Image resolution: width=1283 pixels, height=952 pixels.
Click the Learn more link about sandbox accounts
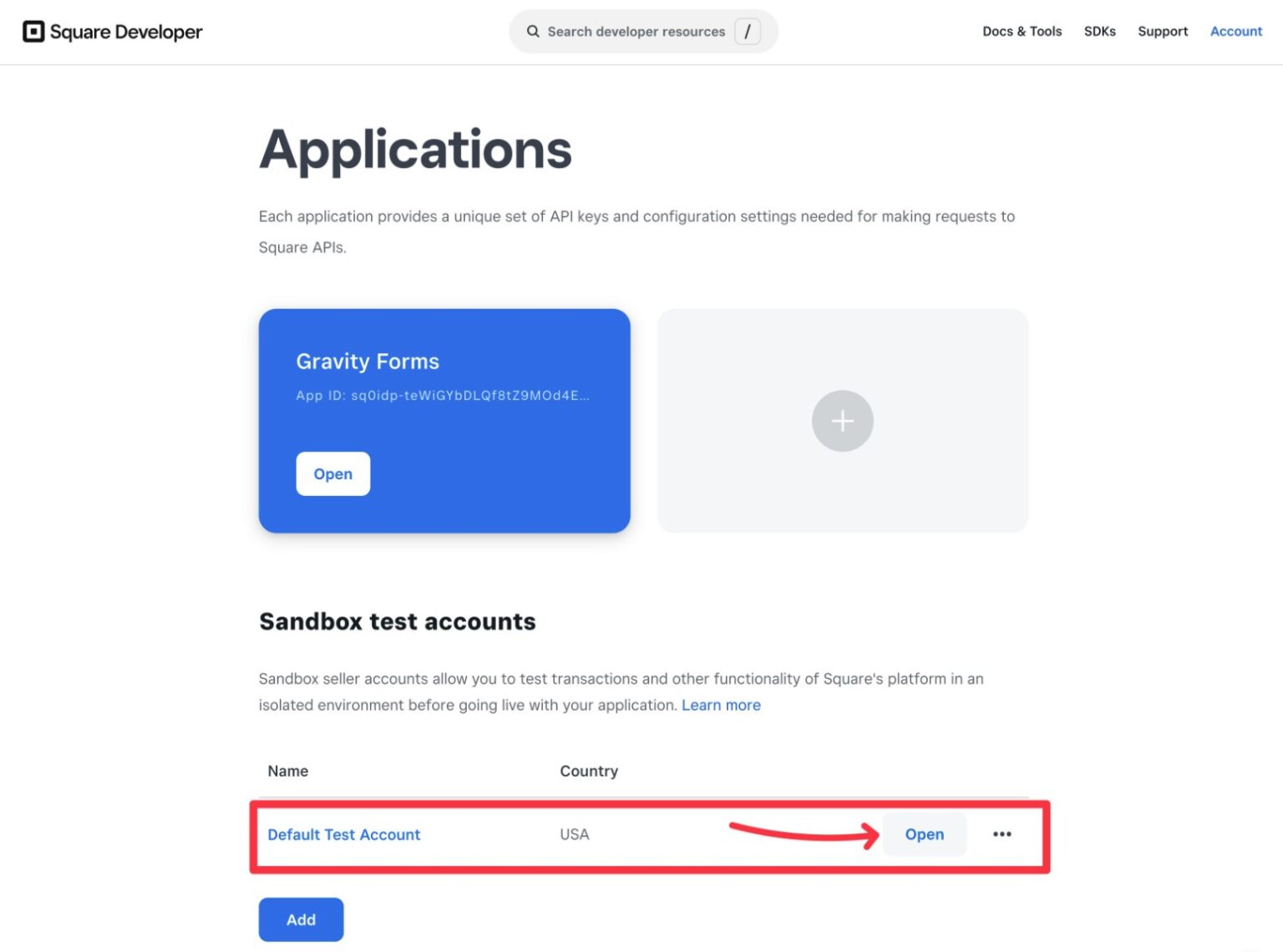click(x=721, y=705)
